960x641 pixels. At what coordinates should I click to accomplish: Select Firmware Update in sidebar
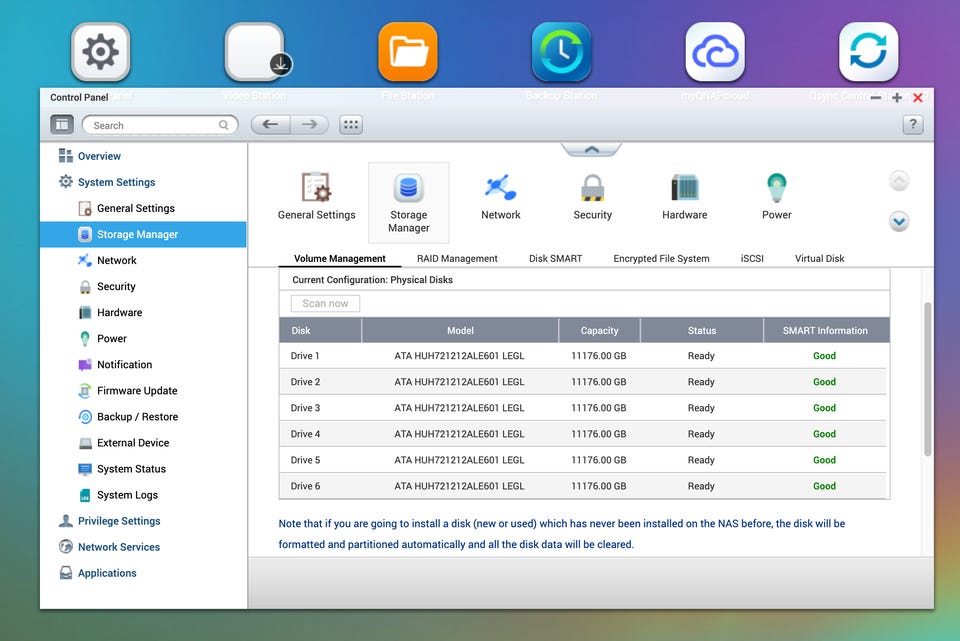click(137, 391)
